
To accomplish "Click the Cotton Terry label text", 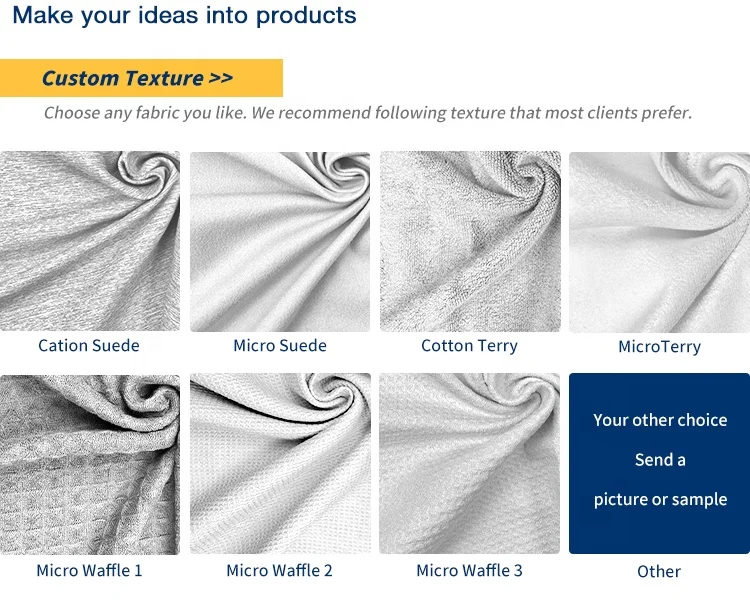I will [x=469, y=346].
